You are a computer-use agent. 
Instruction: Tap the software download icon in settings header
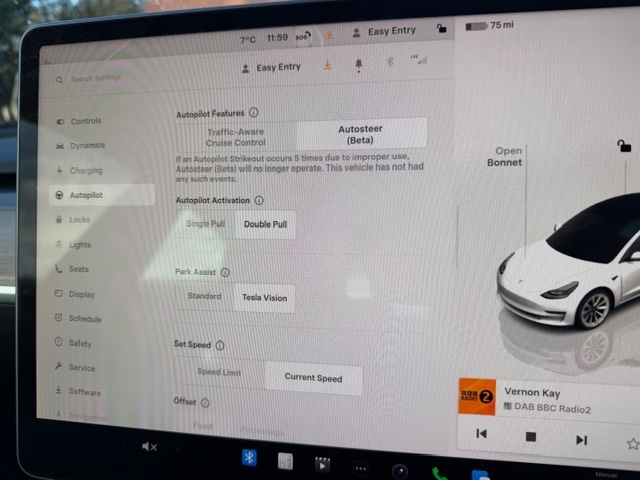coord(327,65)
